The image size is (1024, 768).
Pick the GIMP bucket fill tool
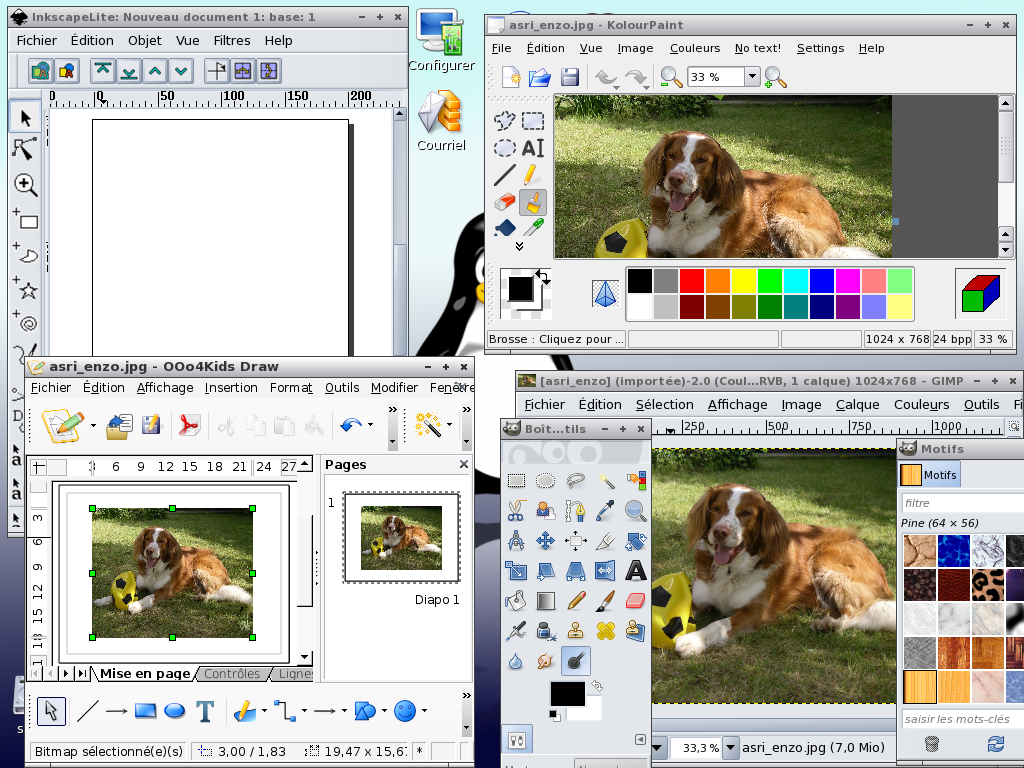(516, 600)
